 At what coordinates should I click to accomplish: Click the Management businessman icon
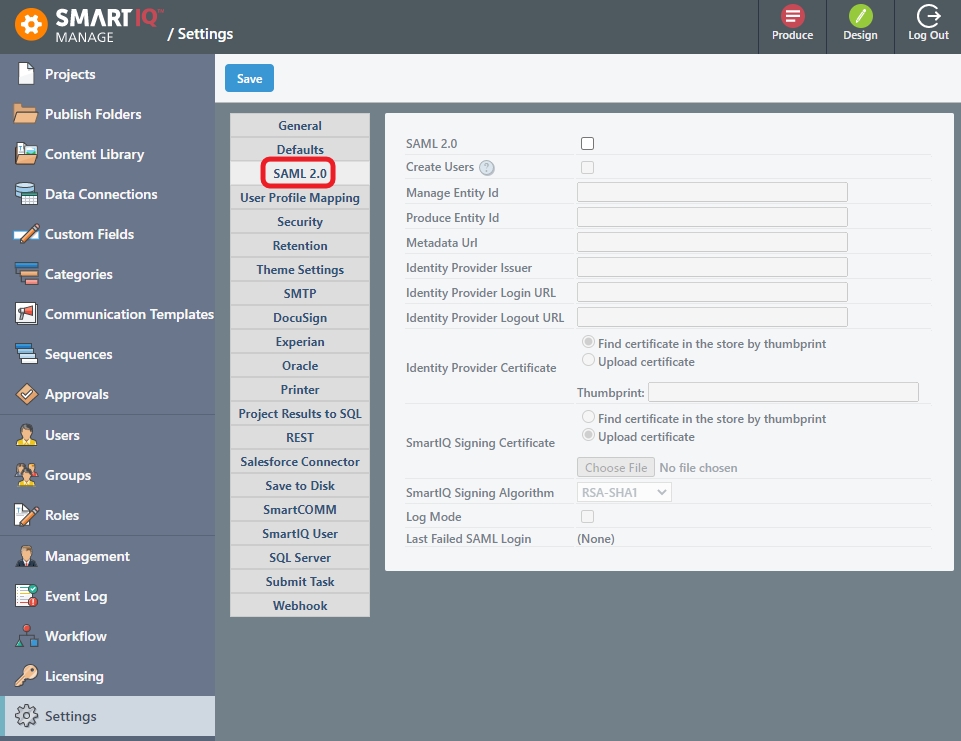point(26,556)
